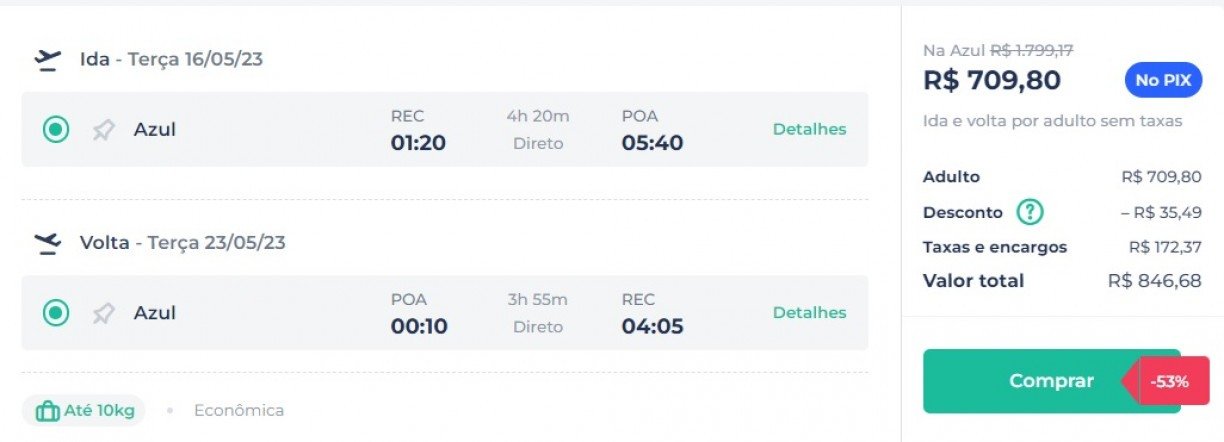Click the landing plane icon beside Volta

[47, 243]
